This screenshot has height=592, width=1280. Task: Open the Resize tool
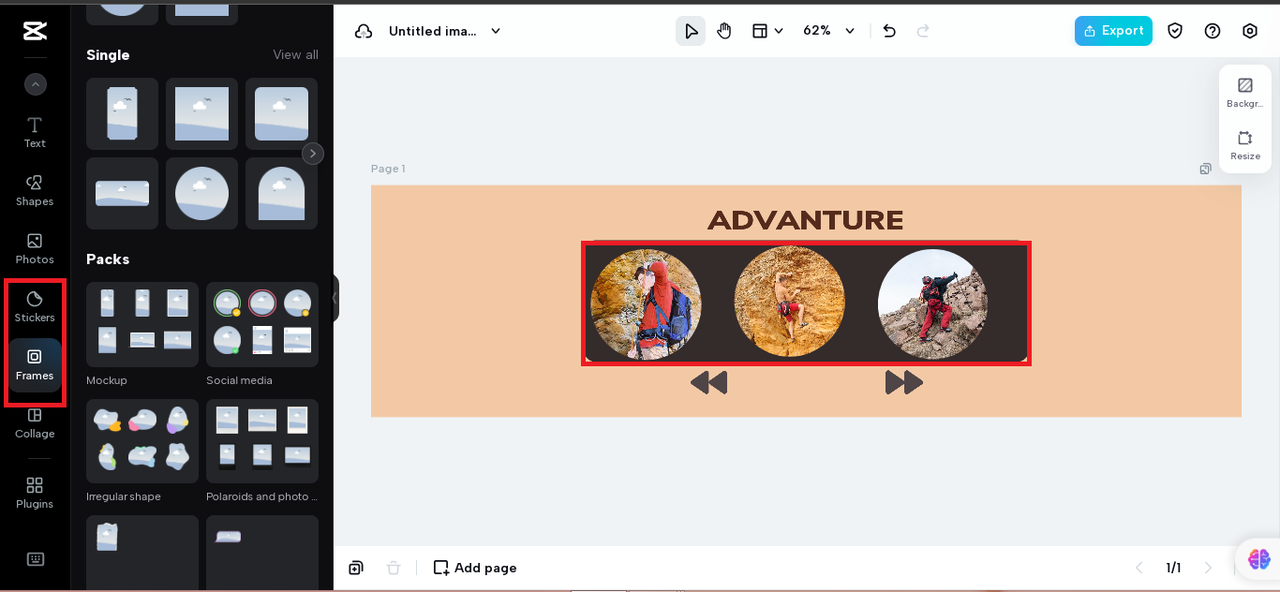click(x=1245, y=146)
